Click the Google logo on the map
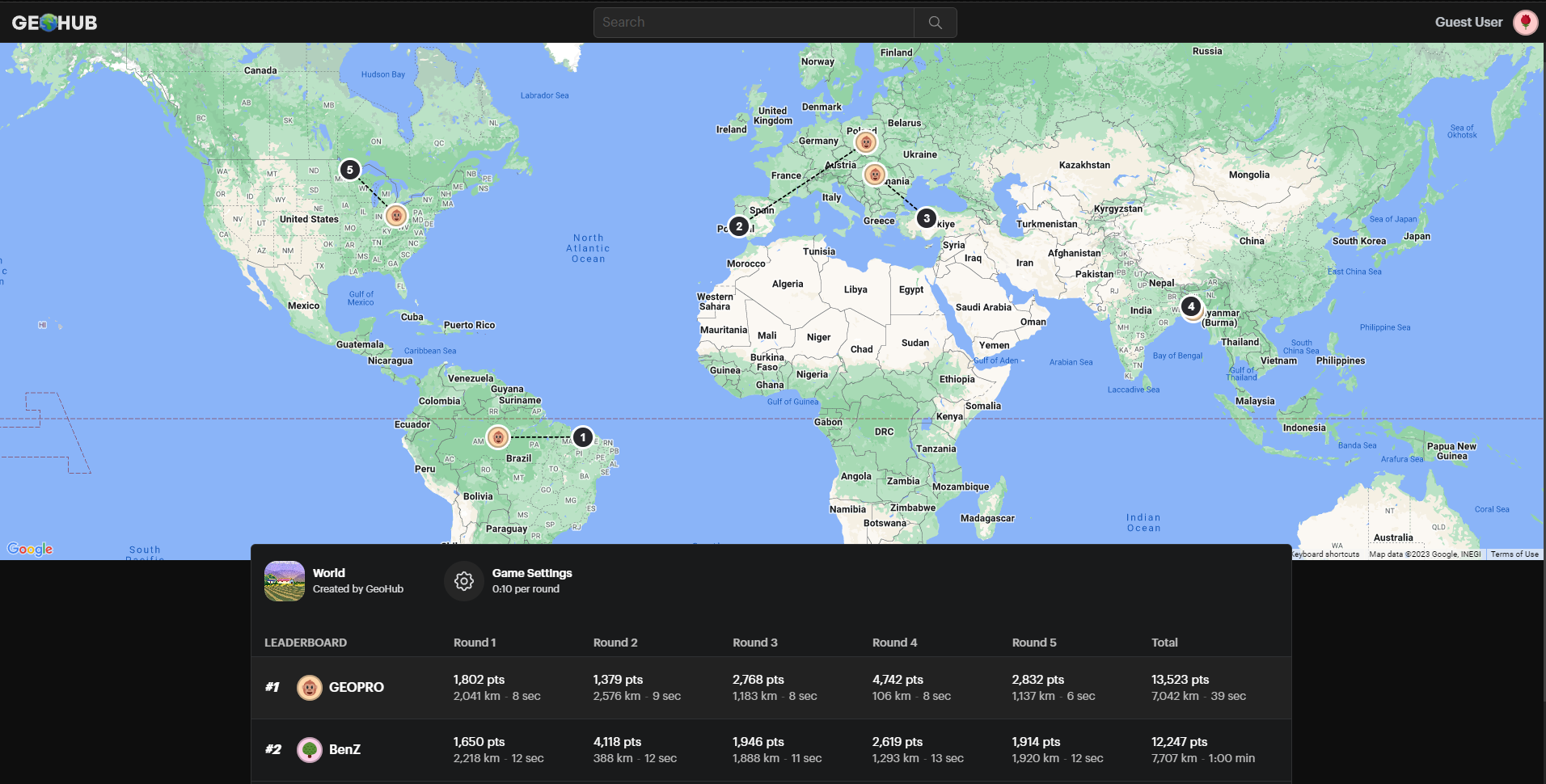 [29, 549]
